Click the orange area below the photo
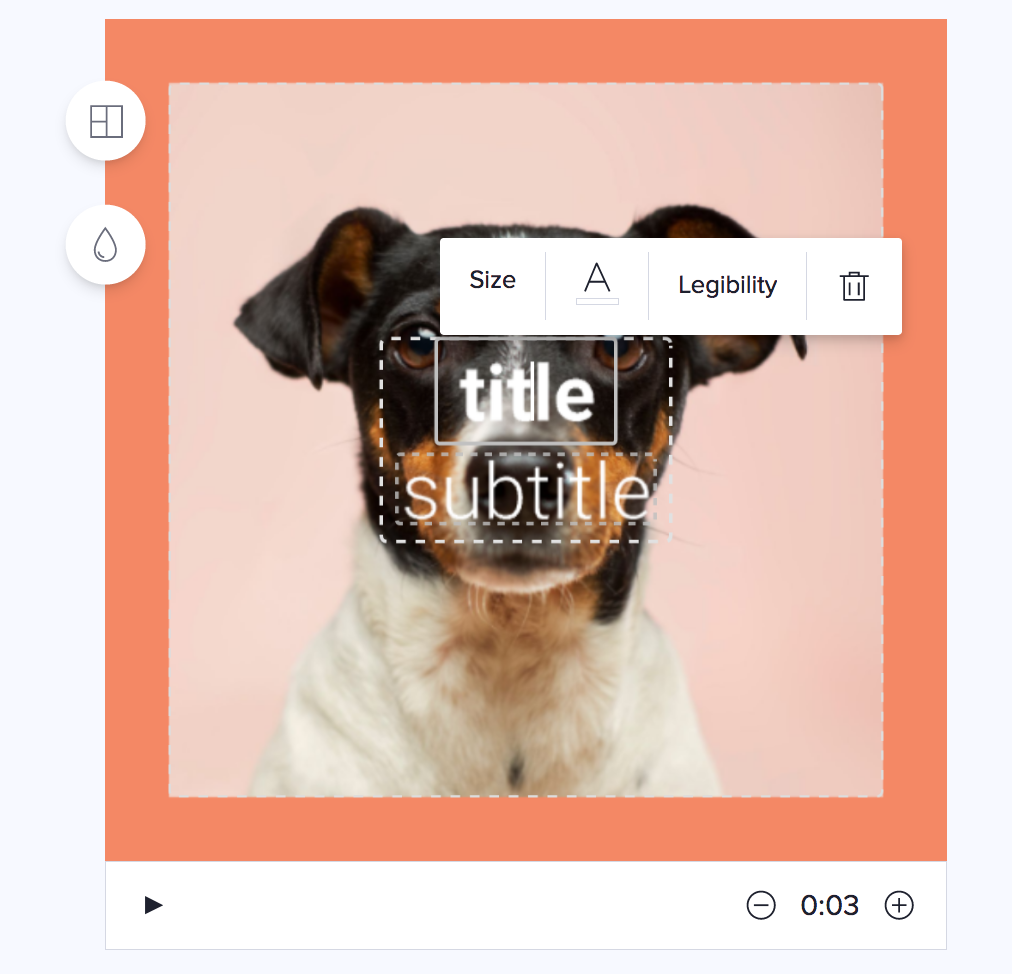 point(526,829)
